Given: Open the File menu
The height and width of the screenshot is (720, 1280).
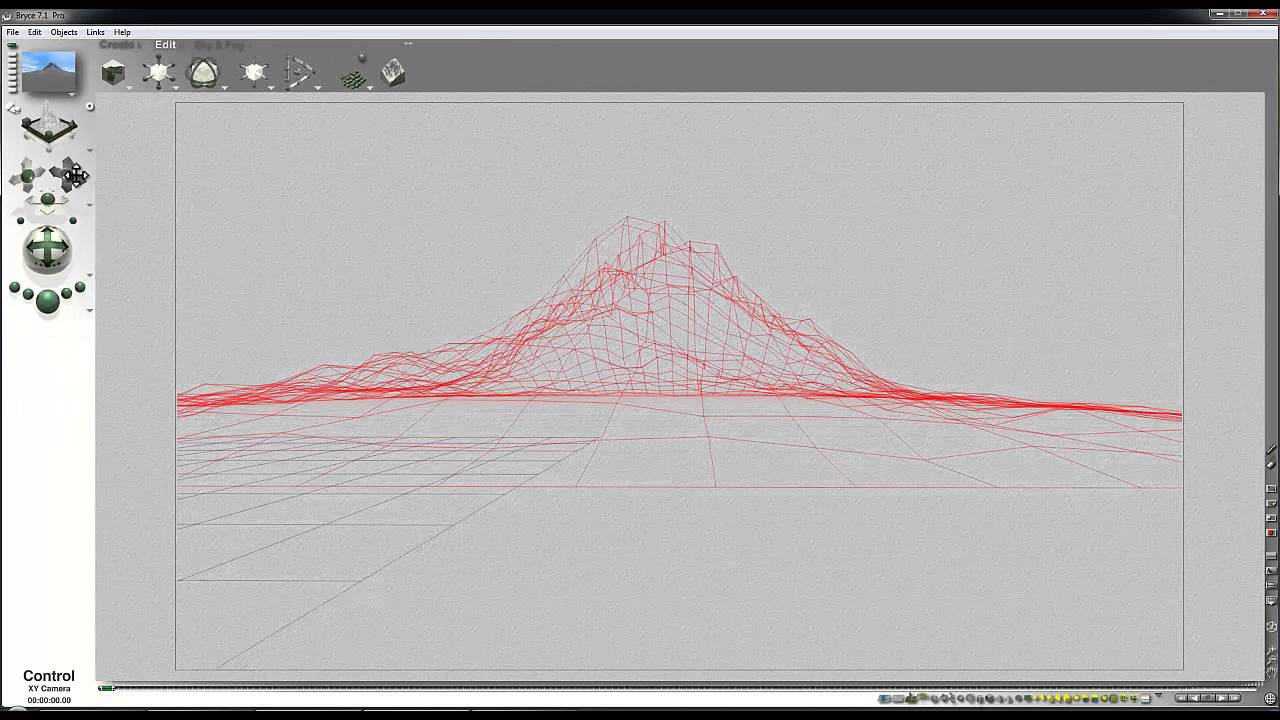Looking at the screenshot, I should click(x=13, y=32).
